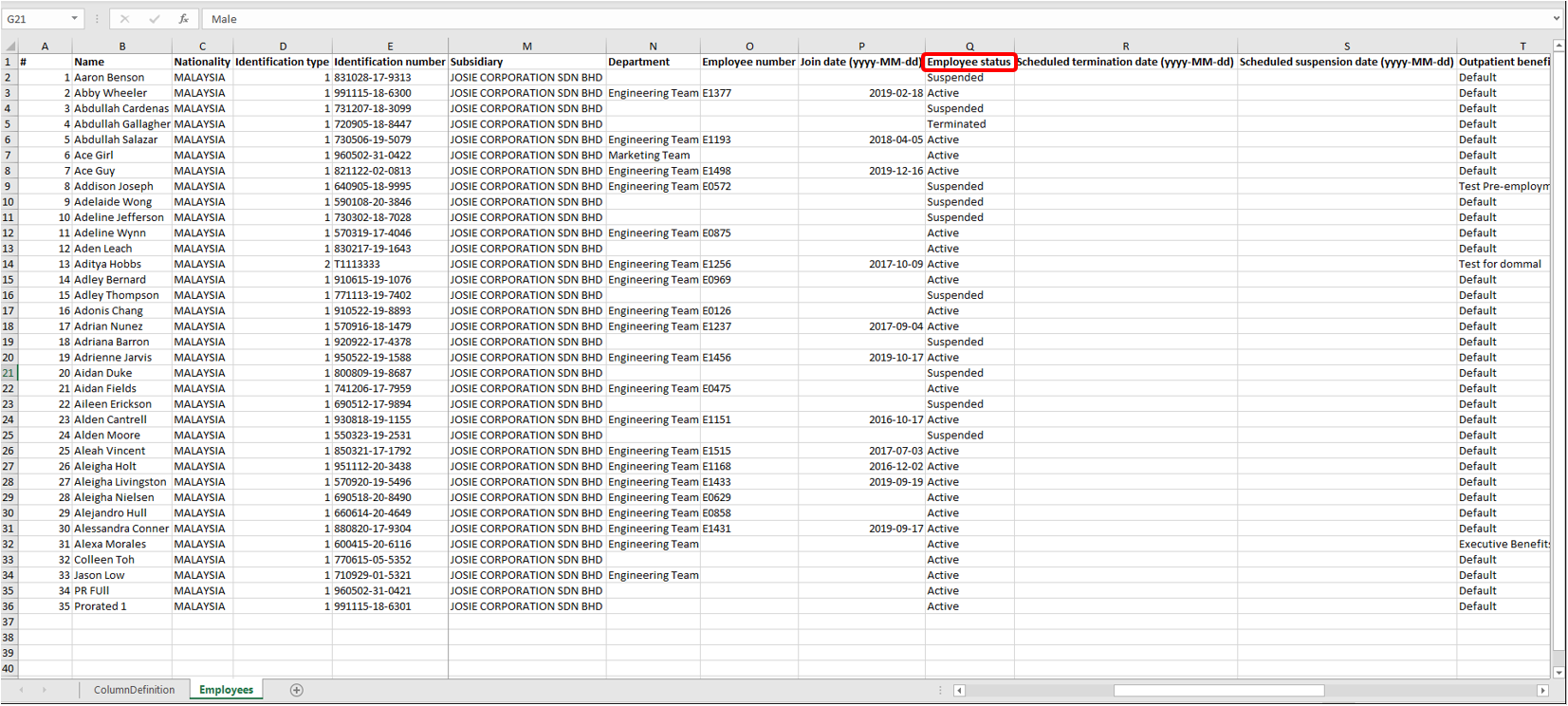Click the horizontal scrollbar left arrow
1568x706 pixels.
coord(959,691)
